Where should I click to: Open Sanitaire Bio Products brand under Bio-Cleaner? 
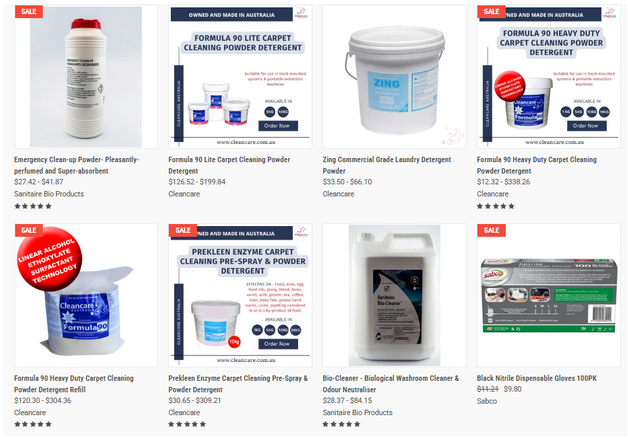pyautogui.click(x=358, y=413)
